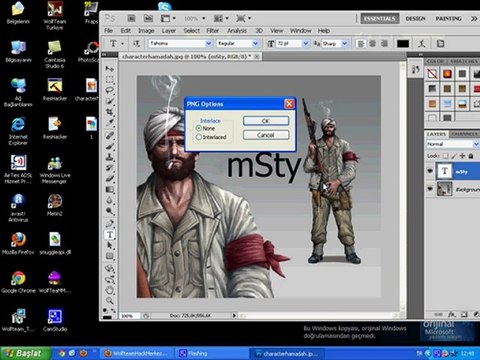Choose the None interlace option
This screenshot has height=360, width=480.
tap(199, 128)
